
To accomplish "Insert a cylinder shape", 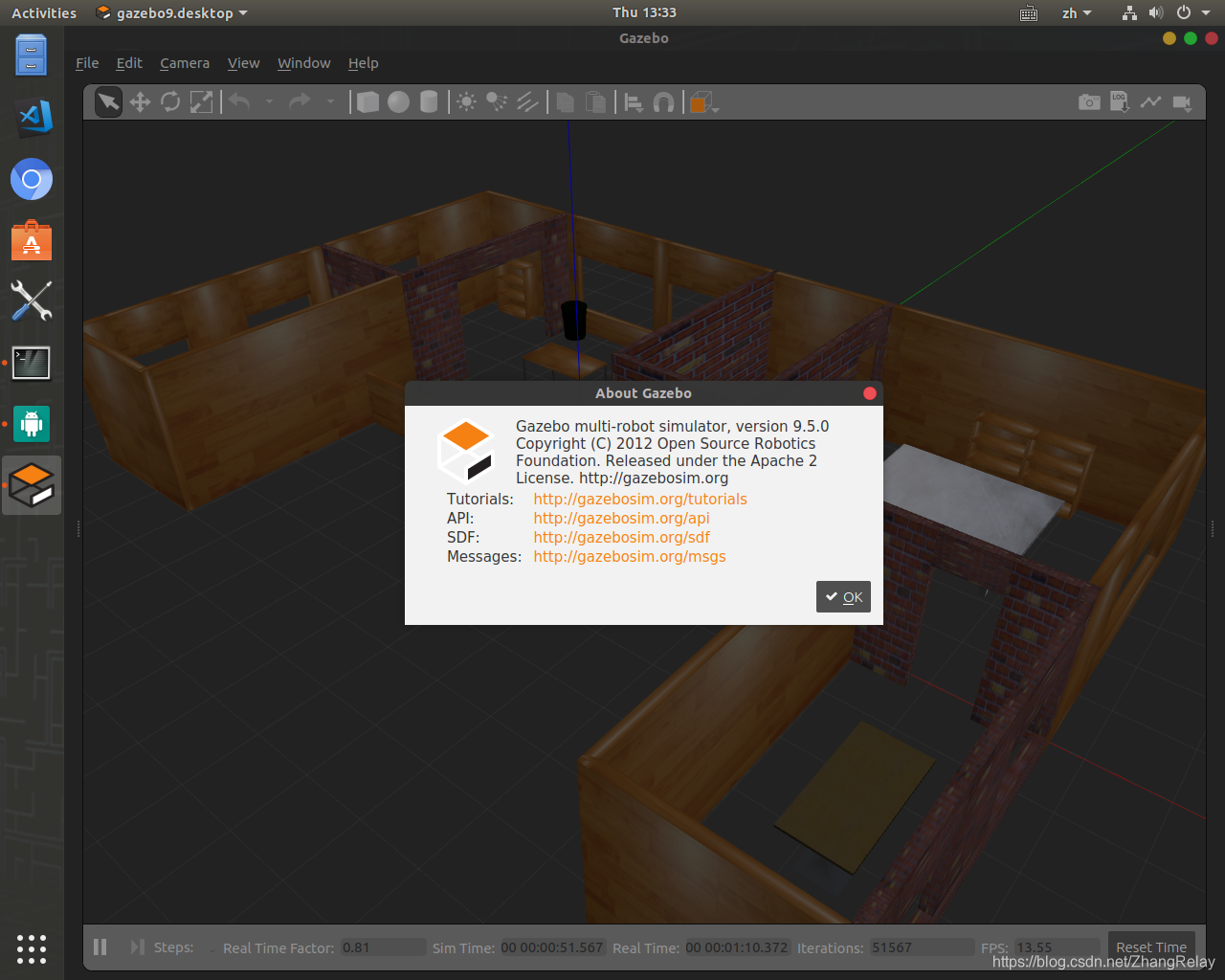I will click(429, 101).
